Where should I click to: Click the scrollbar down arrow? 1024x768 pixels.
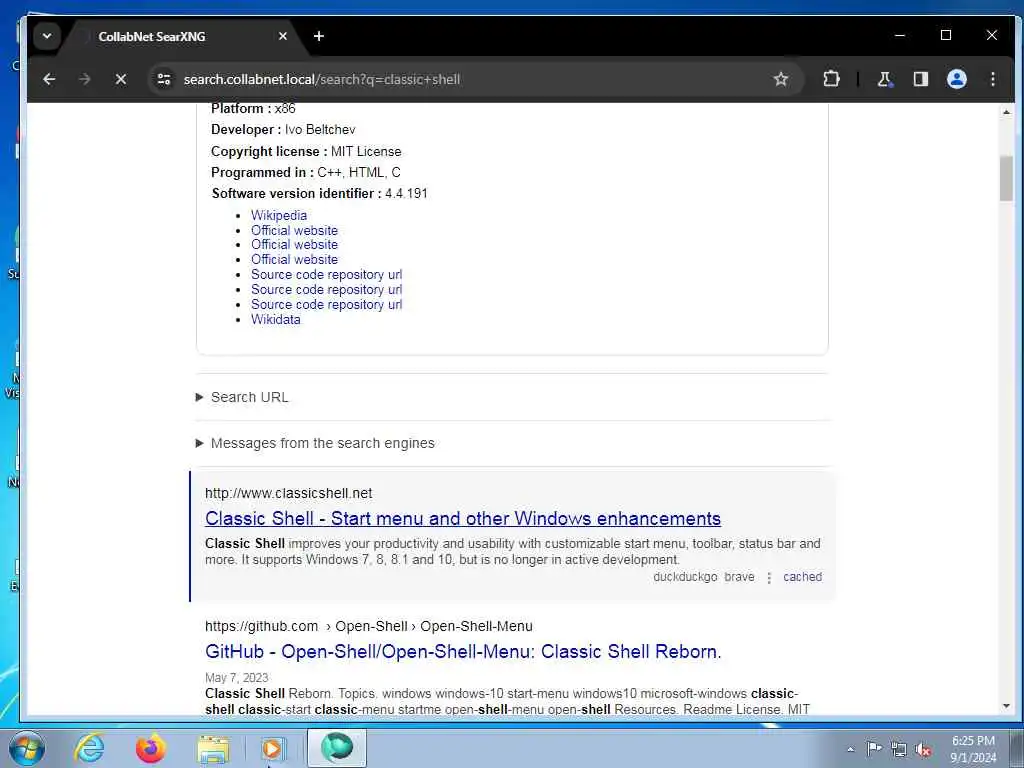pyautogui.click(x=1006, y=706)
